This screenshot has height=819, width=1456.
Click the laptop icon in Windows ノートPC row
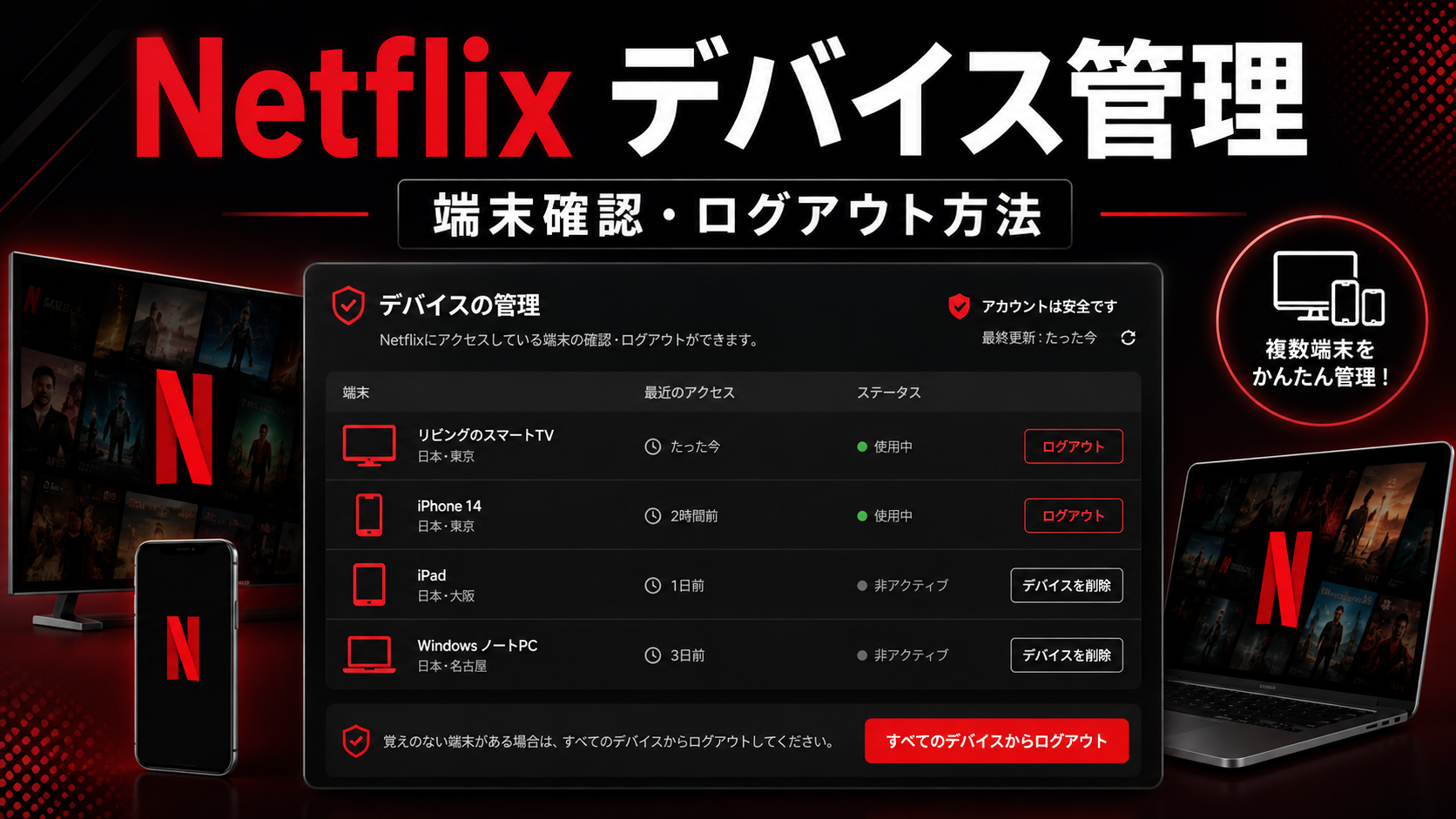click(x=369, y=655)
